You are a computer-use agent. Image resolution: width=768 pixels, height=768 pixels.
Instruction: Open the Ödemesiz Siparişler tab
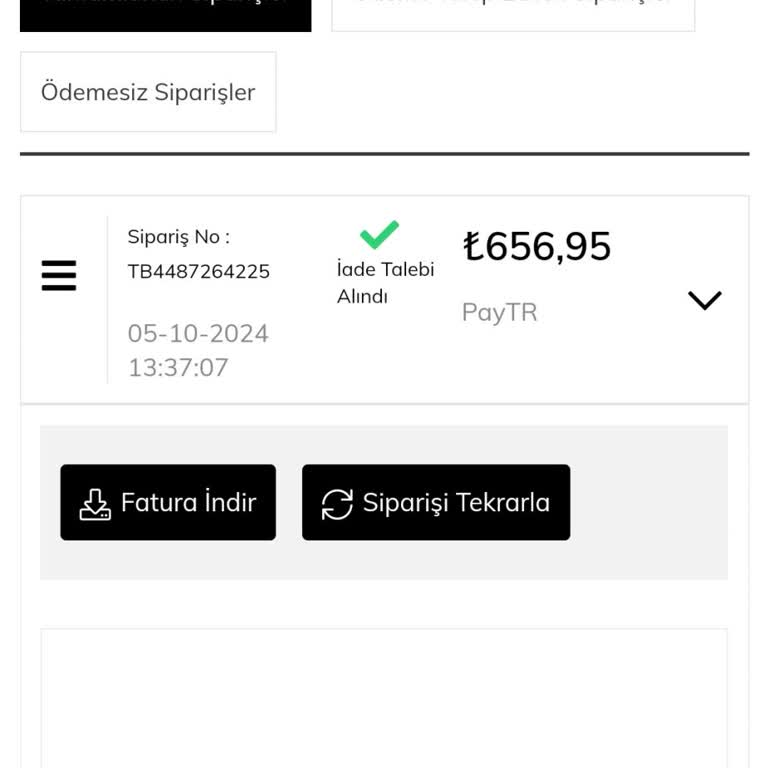point(148,92)
